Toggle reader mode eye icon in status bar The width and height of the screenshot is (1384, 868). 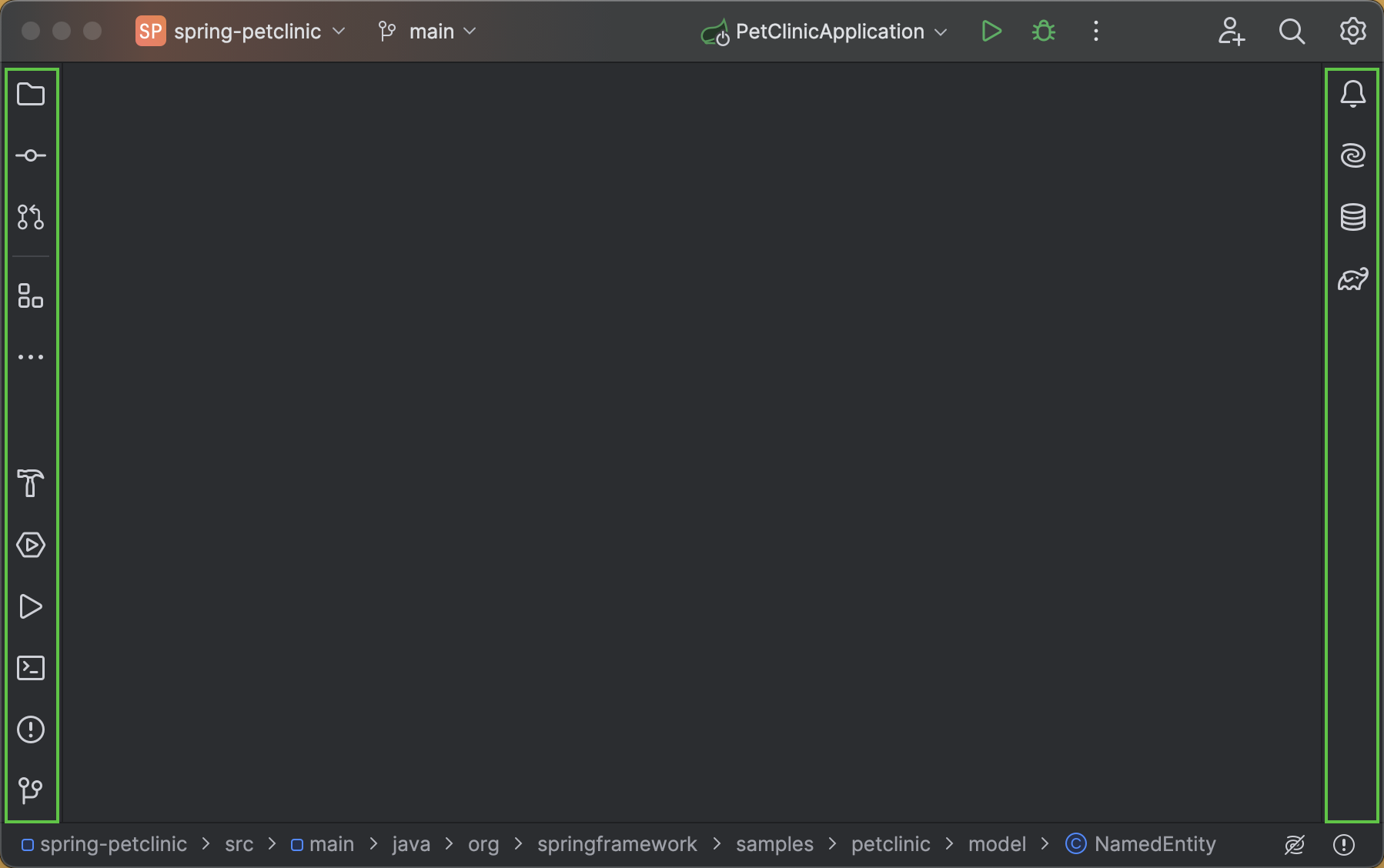coord(1294,844)
